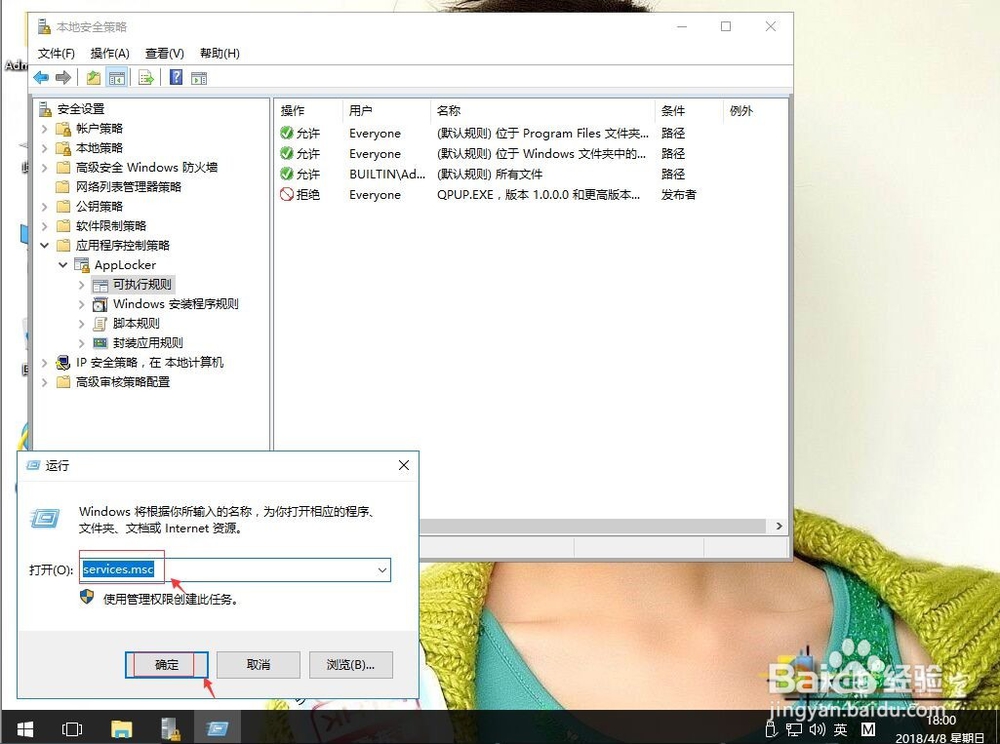This screenshot has width=1000, height=744.
Task: Open the 查看(V) menu
Action: click(x=162, y=53)
